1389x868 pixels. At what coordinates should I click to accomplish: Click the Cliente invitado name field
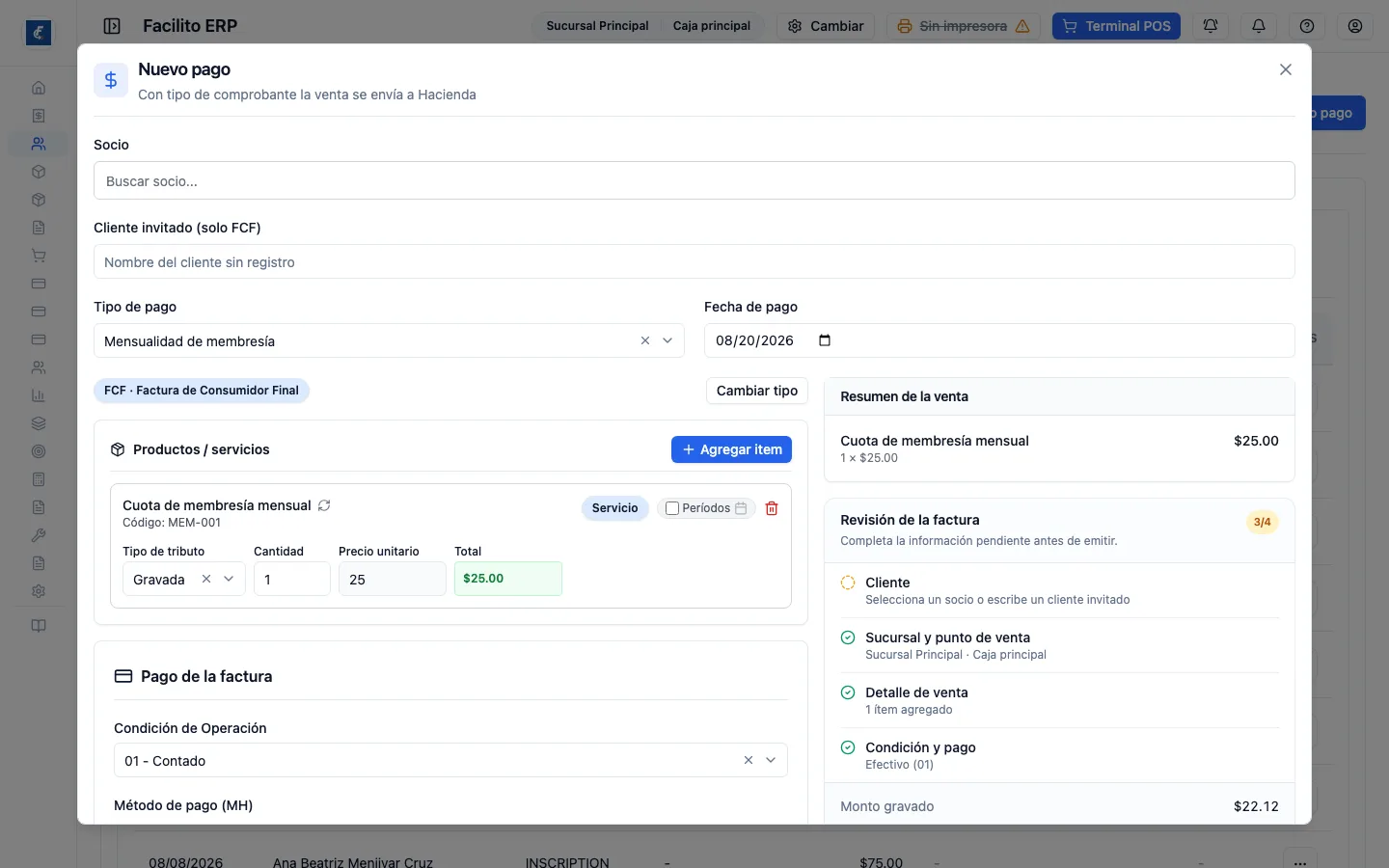point(694,261)
